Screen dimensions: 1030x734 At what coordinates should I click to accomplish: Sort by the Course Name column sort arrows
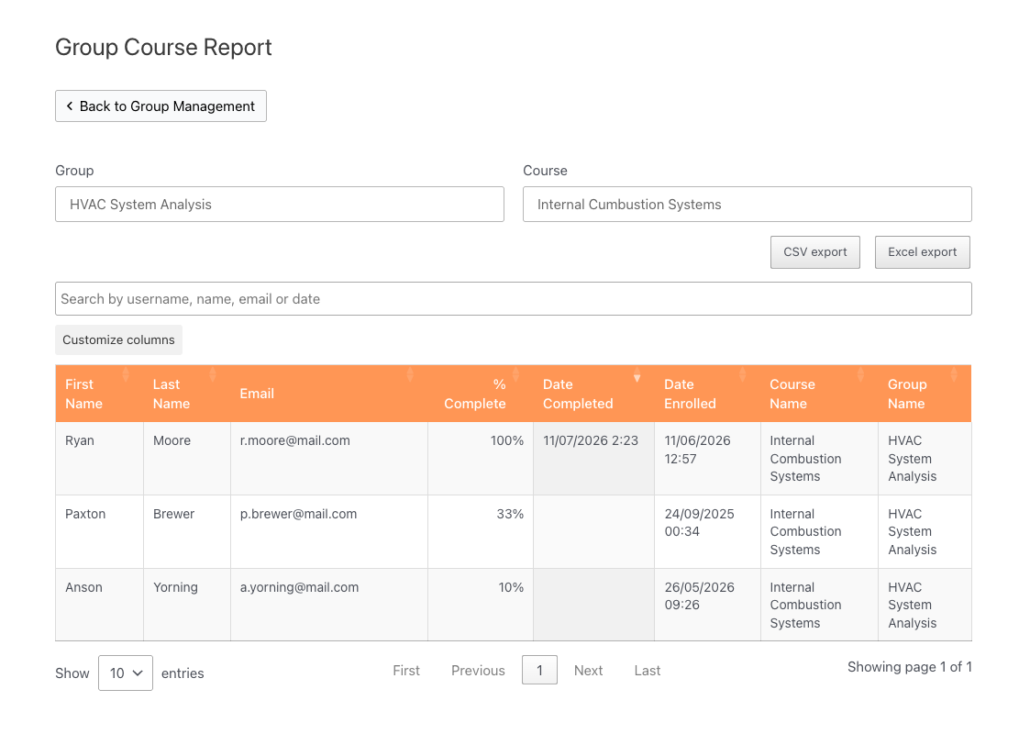[x=861, y=375]
